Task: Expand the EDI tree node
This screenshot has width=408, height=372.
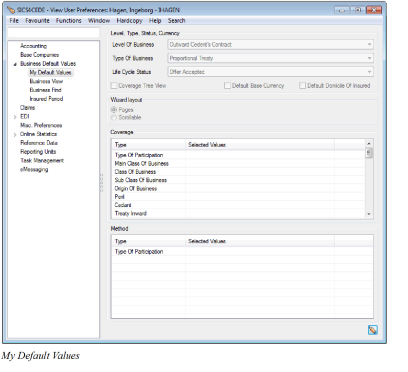Action: (15, 117)
